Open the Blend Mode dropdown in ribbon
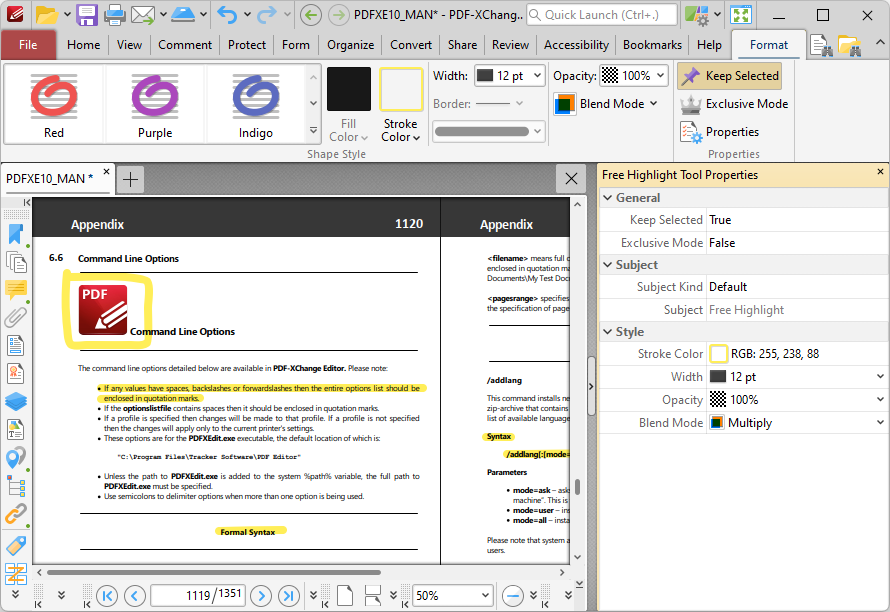 point(606,104)
